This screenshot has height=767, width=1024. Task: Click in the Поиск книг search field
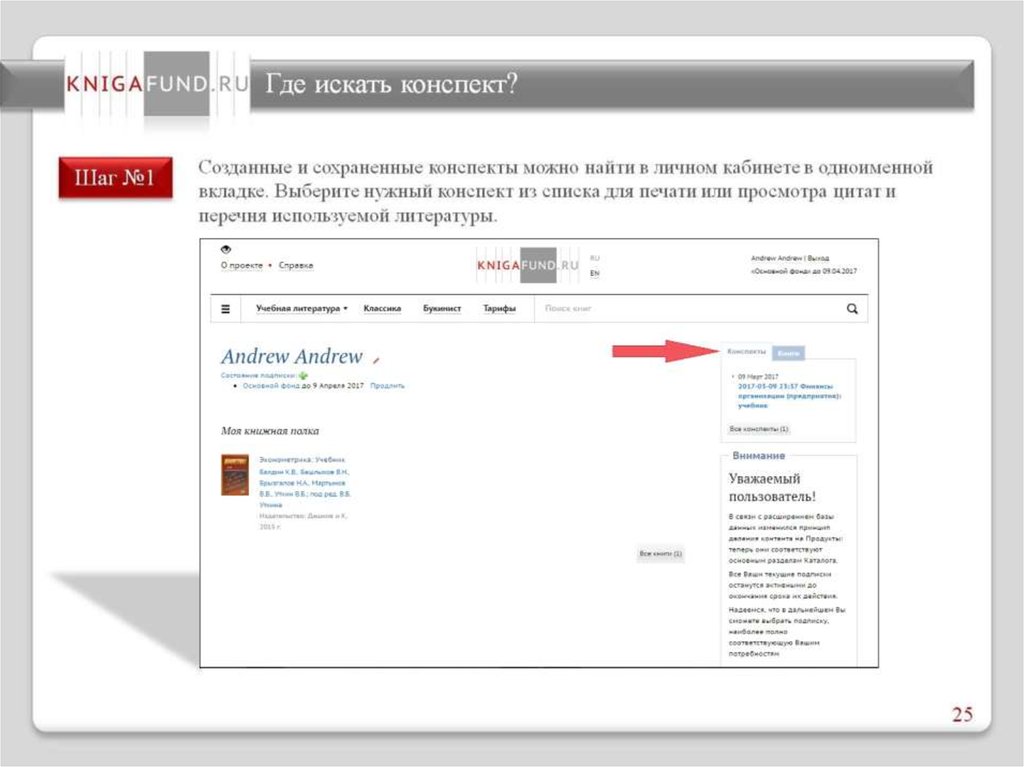680,309
